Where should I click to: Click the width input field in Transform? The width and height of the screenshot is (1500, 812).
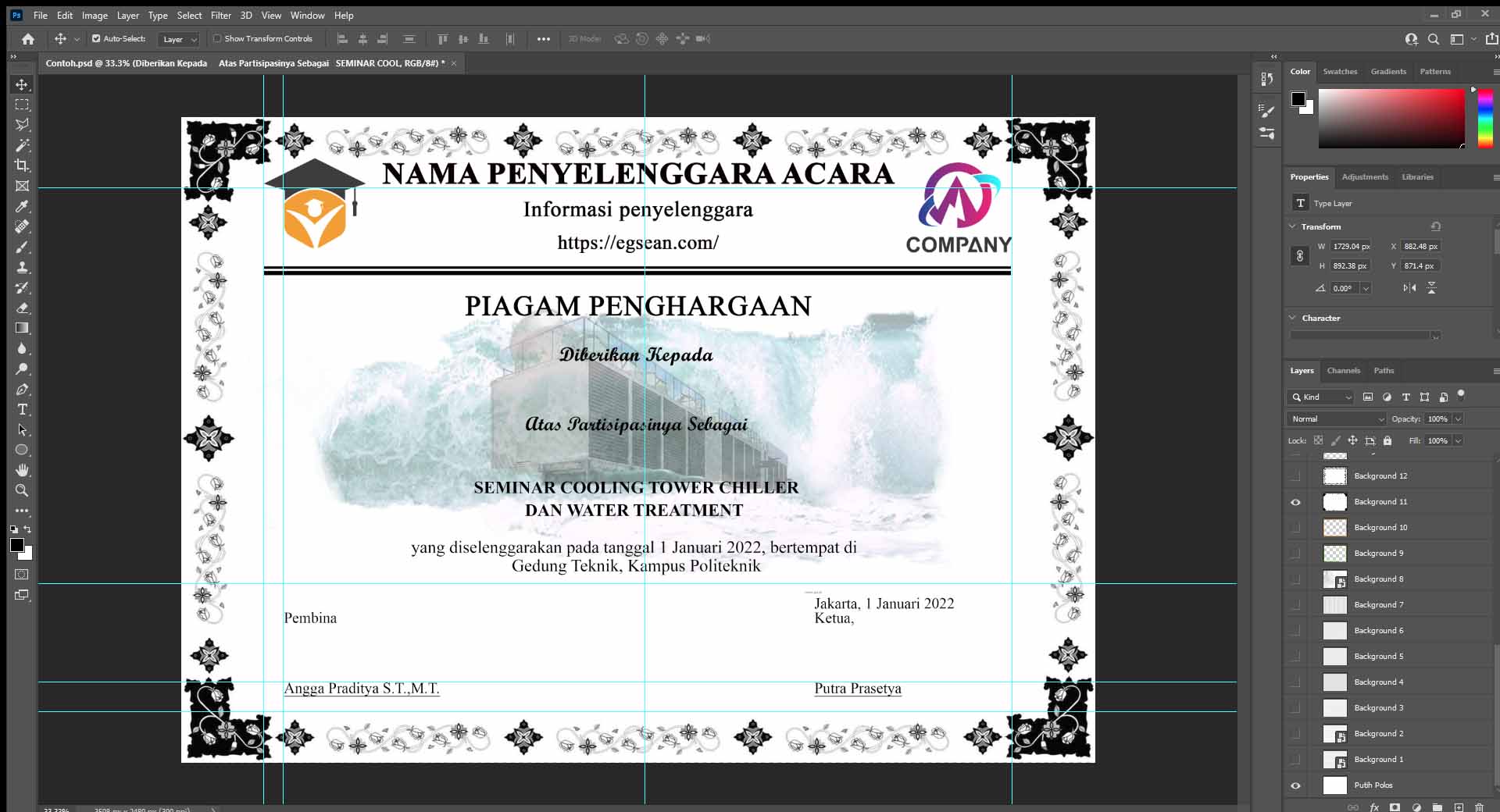tap(1351, 247)
